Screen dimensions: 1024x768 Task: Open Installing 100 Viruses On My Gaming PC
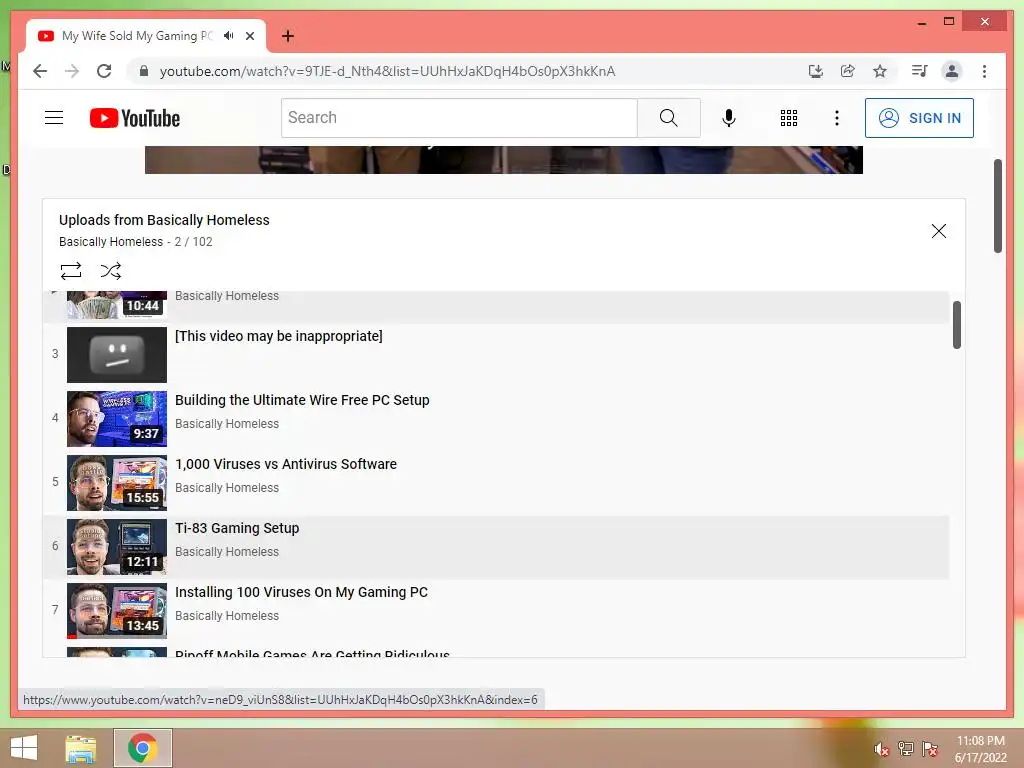[301, 592]
